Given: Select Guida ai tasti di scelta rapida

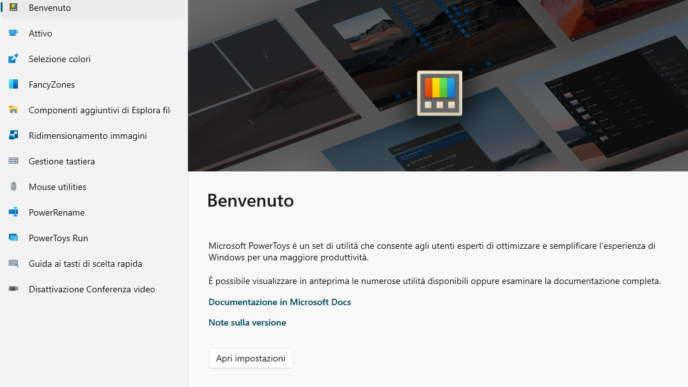Looking at the screenshot, I should tap(93, 264).
